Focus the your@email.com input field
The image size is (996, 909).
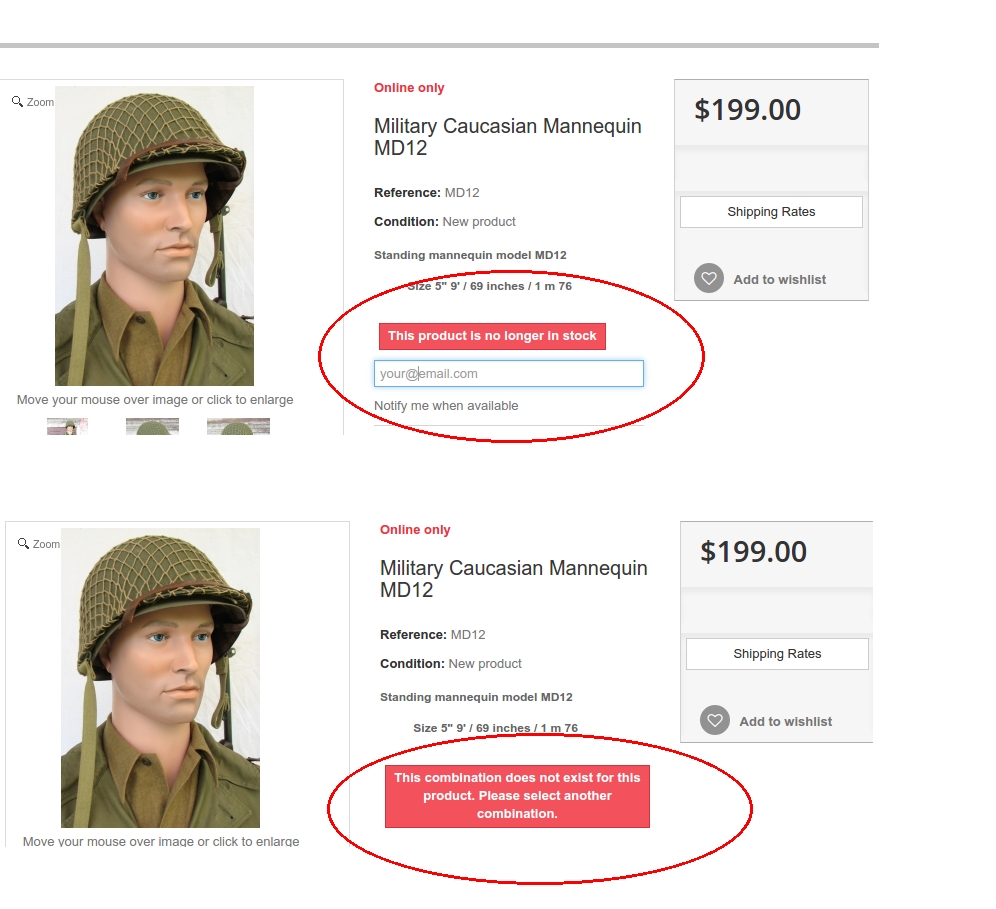pyautogui.click(x=508, y=374)
